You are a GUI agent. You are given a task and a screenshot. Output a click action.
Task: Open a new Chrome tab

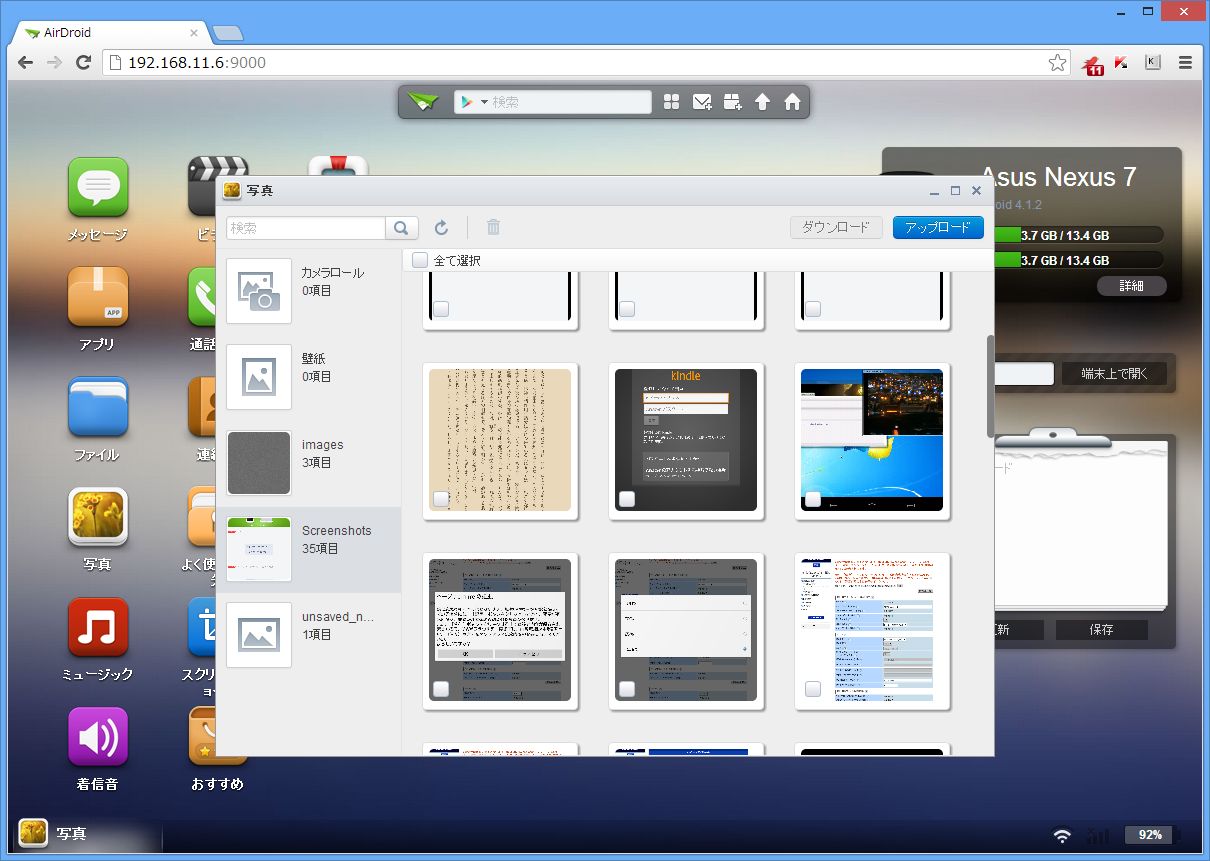(x=227, y=33)
